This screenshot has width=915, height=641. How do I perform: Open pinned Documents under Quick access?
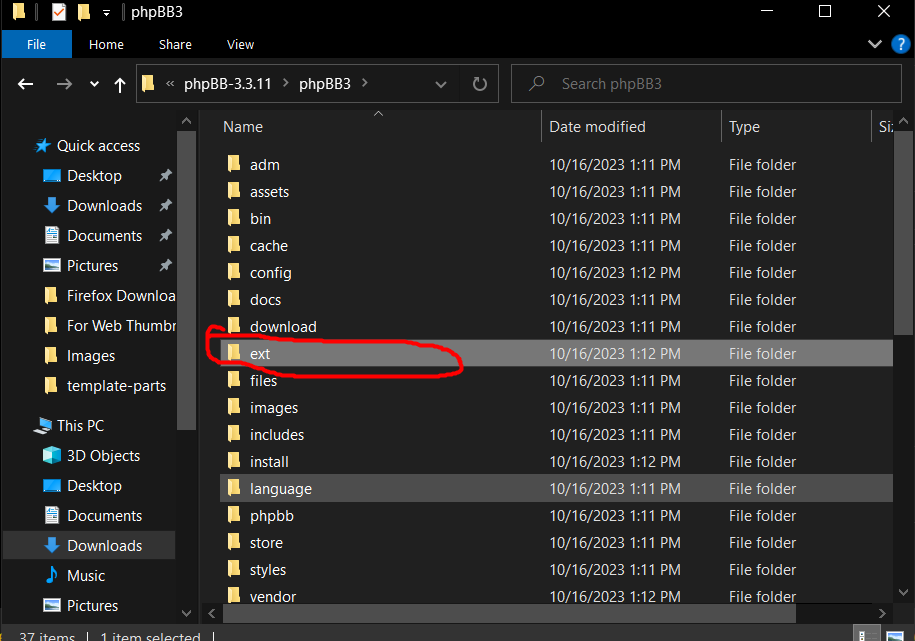point(104,236)
